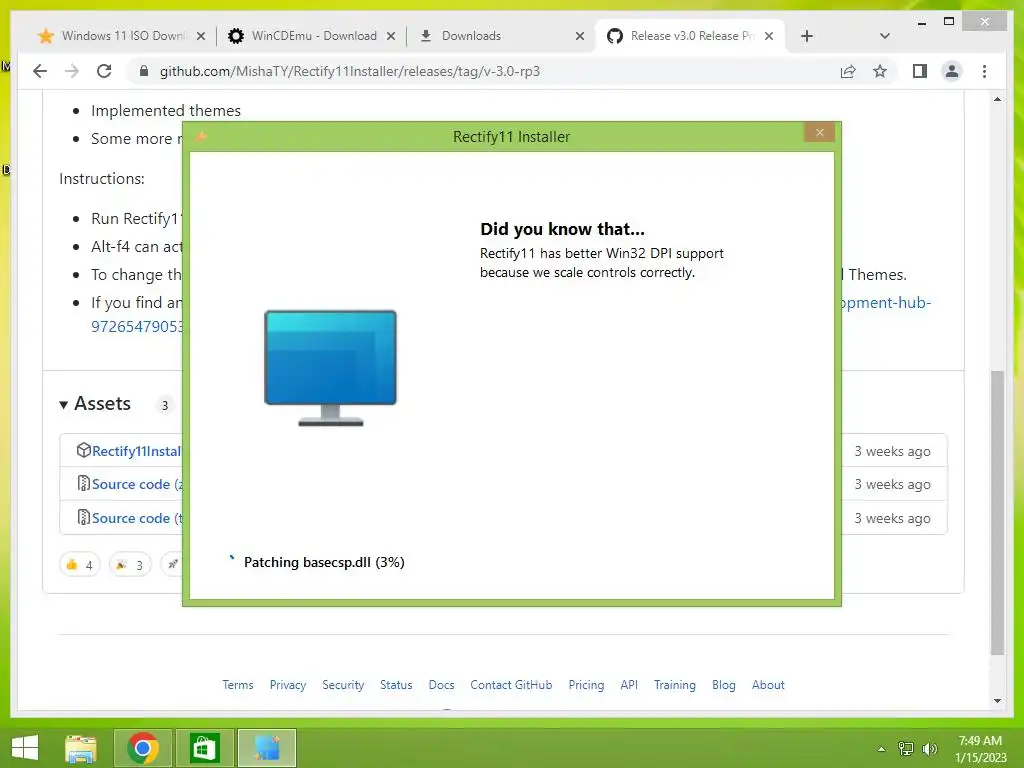Click the monitor illustration in installer
1024x768 pixels.
(330, 368)
